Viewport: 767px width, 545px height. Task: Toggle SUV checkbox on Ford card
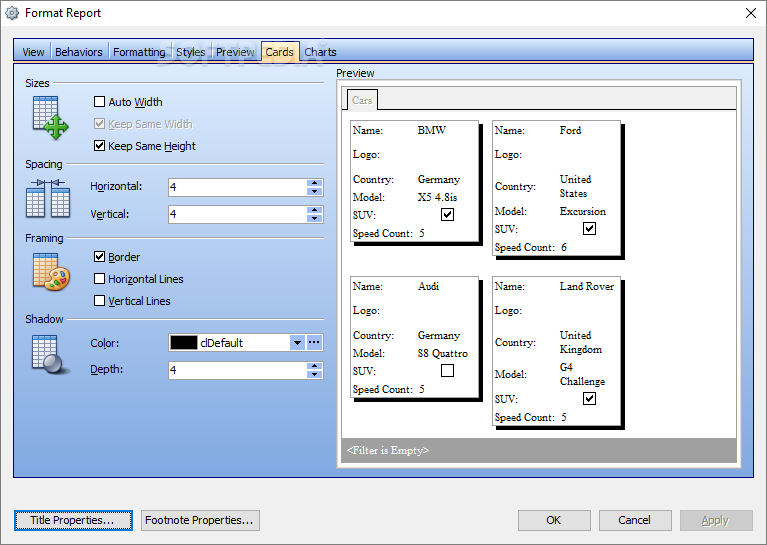coord(589,228)
